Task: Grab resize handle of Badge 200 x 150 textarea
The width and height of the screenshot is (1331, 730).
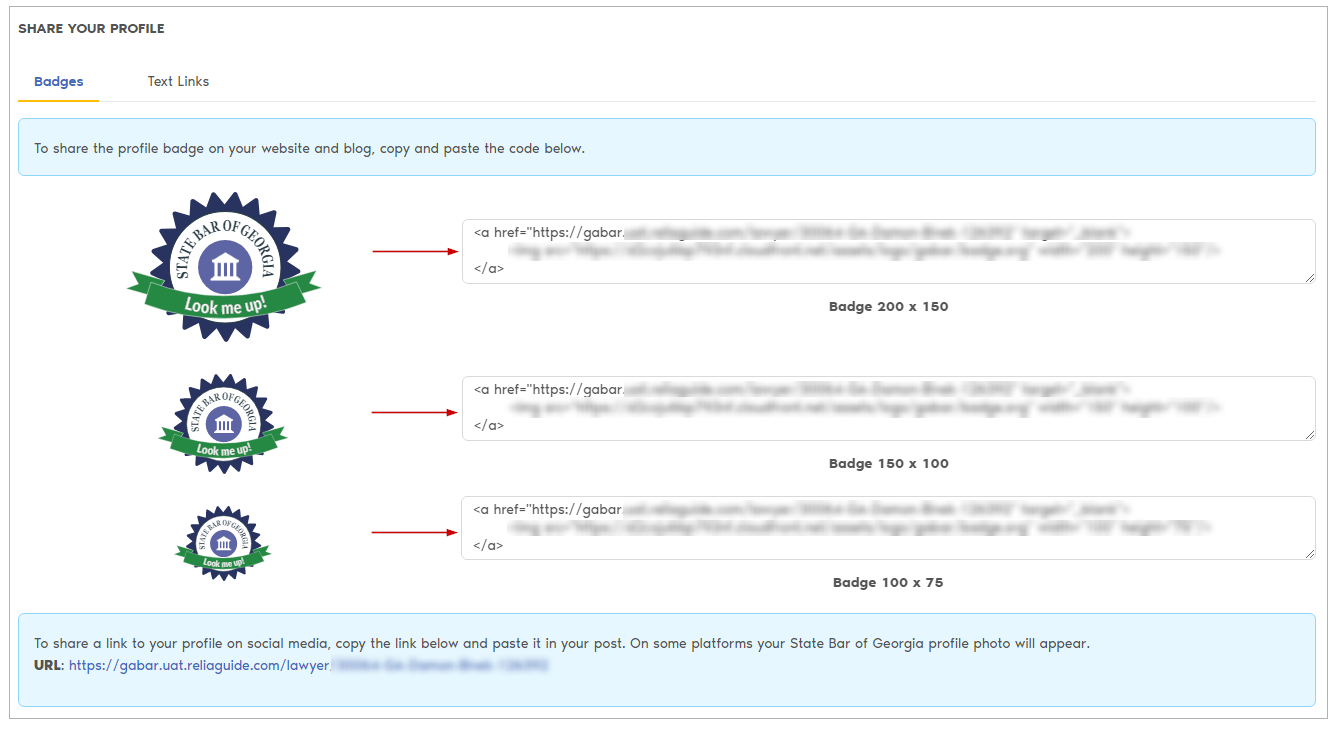Action: click(x=1309, y=277)
